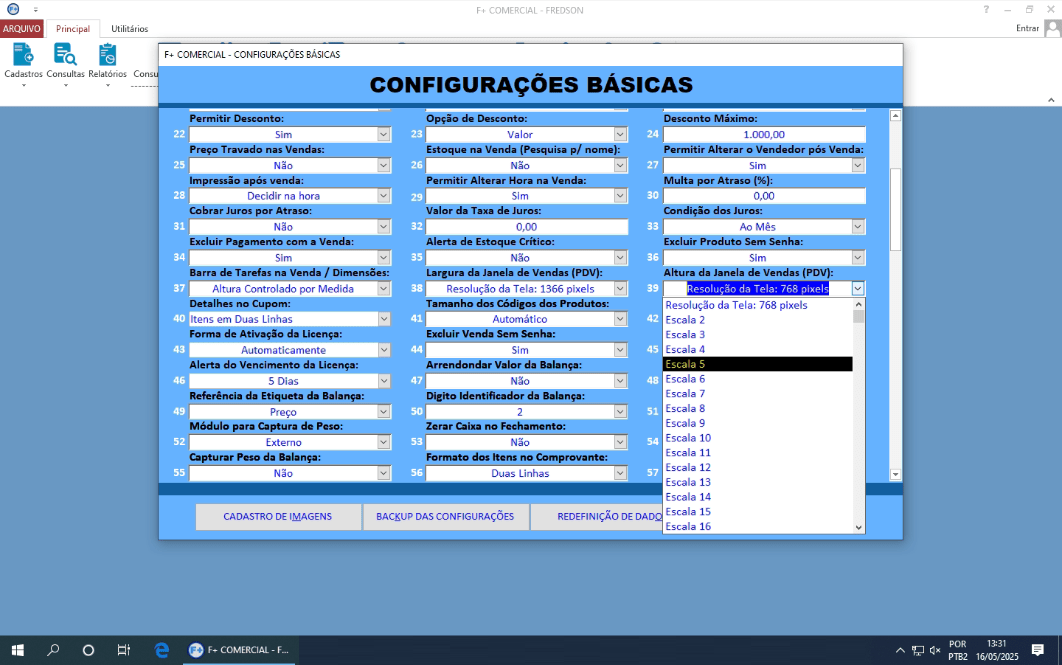
Task: Launch Microsoft Edge from the taskbar
Action: (x=160, y=650)
